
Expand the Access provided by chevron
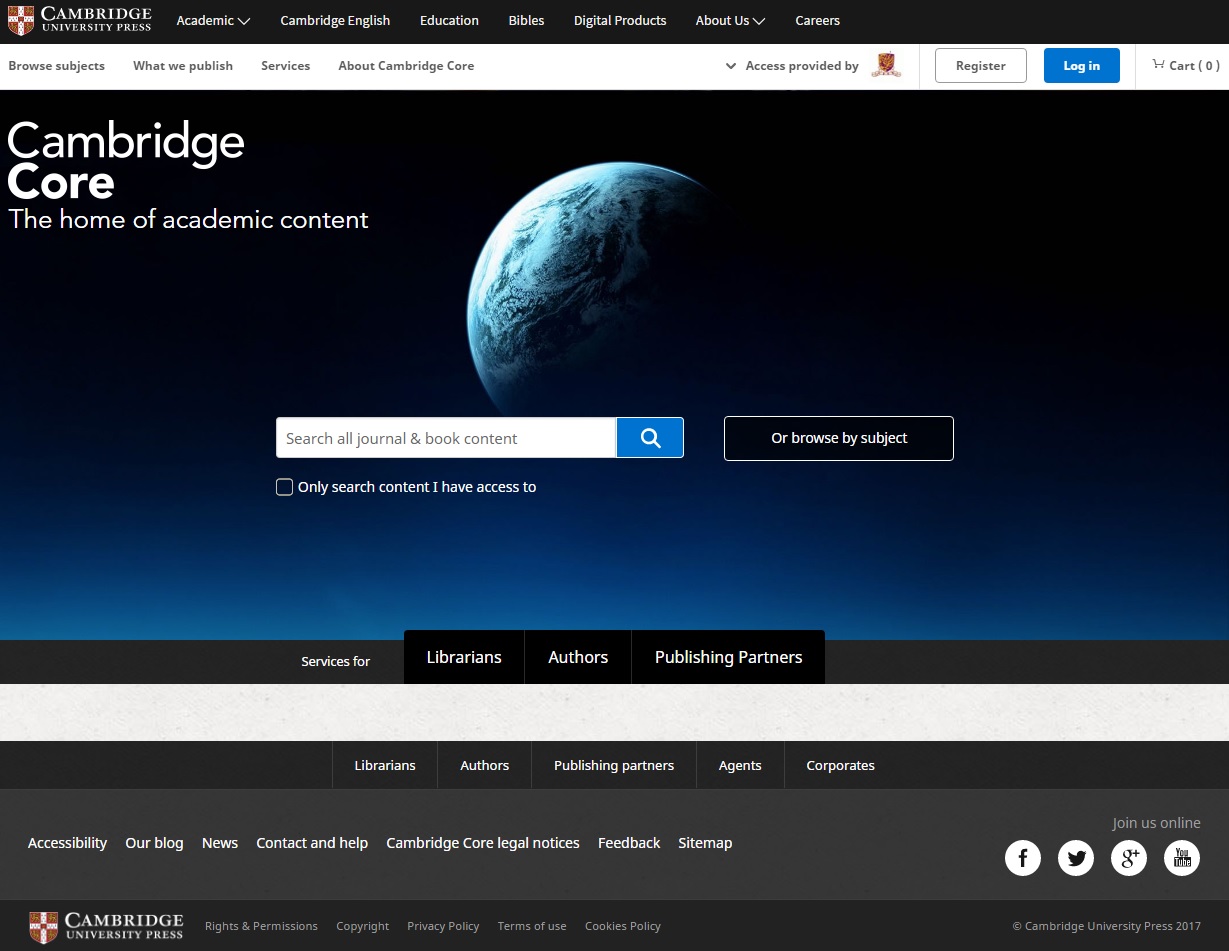click(731, 66)
